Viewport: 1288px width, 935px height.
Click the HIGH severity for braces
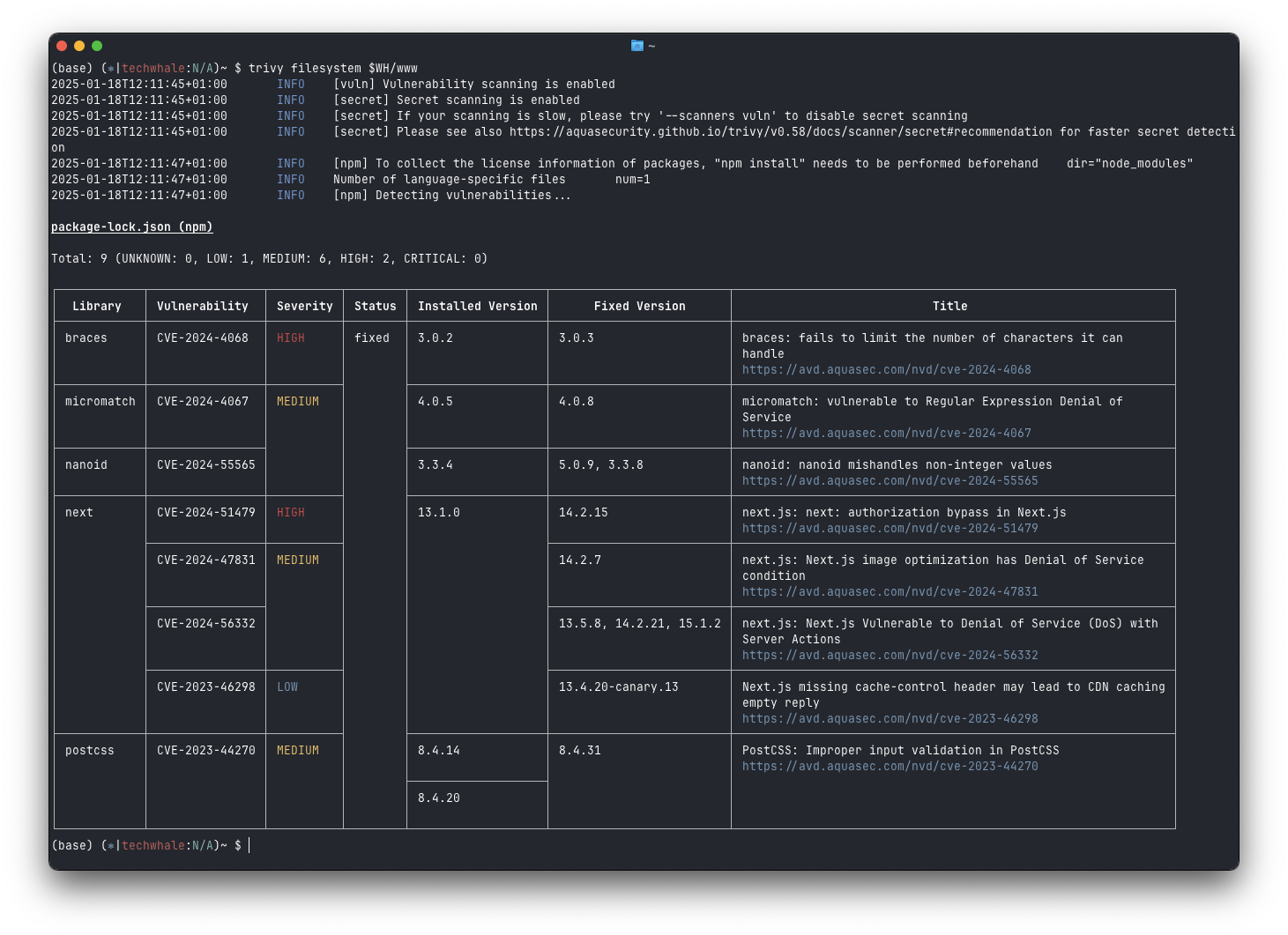click(291, 338)
